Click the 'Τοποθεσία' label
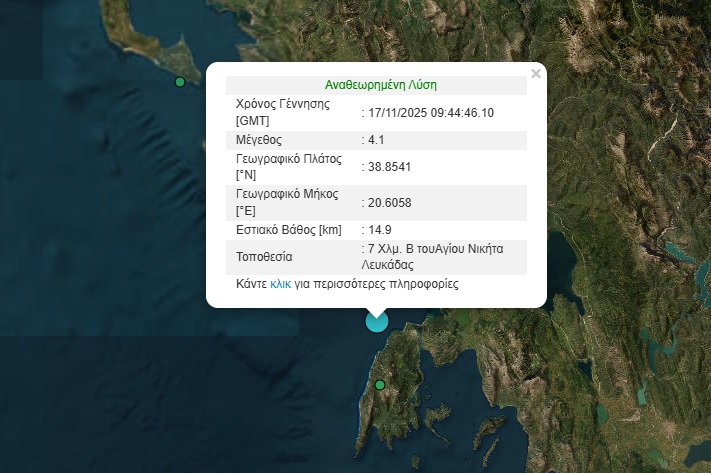 264,257
